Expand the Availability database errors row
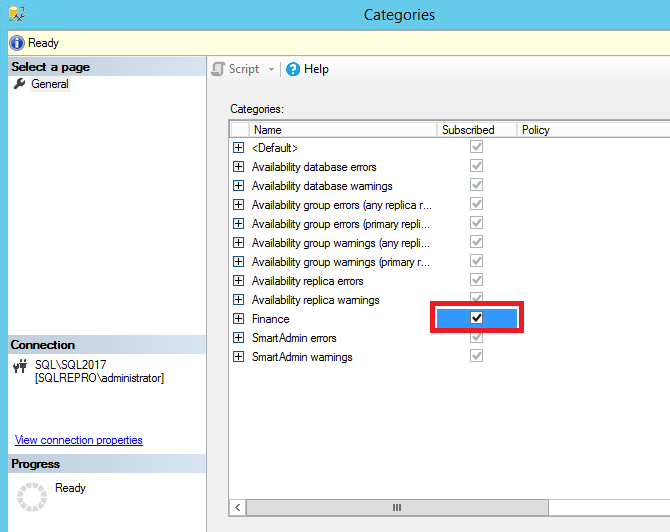This screenshot has height=532, width=670. tap(238, 167)
